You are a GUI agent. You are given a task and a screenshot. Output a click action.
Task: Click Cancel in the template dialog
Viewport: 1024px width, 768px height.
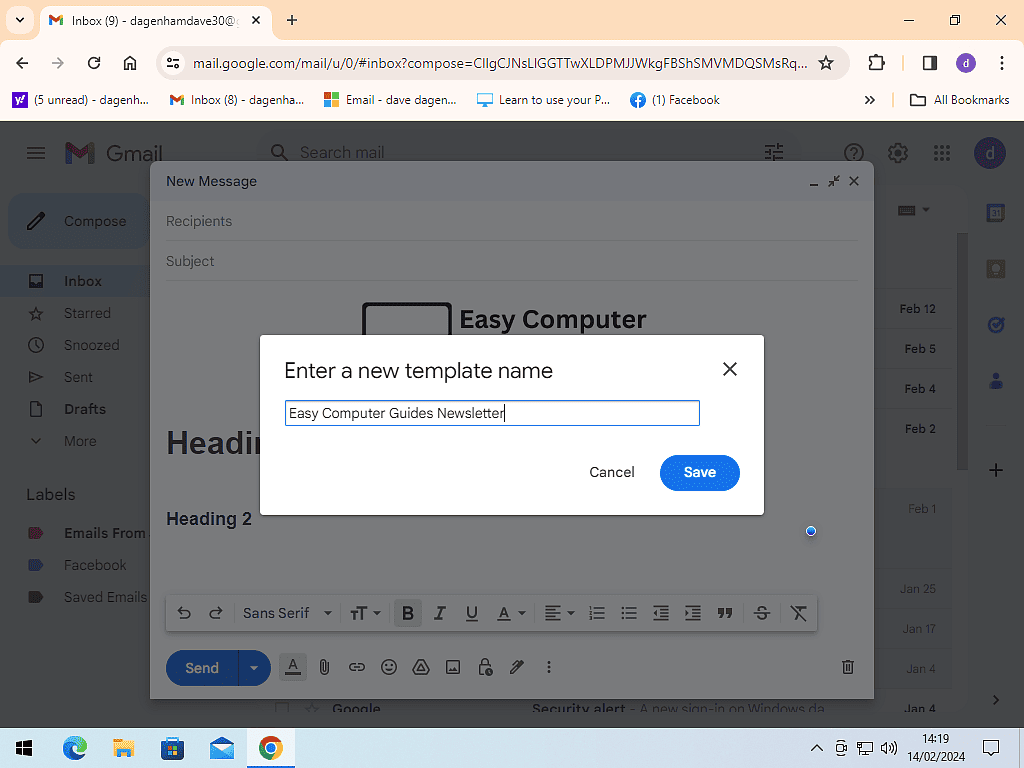(x=611, y=472)
